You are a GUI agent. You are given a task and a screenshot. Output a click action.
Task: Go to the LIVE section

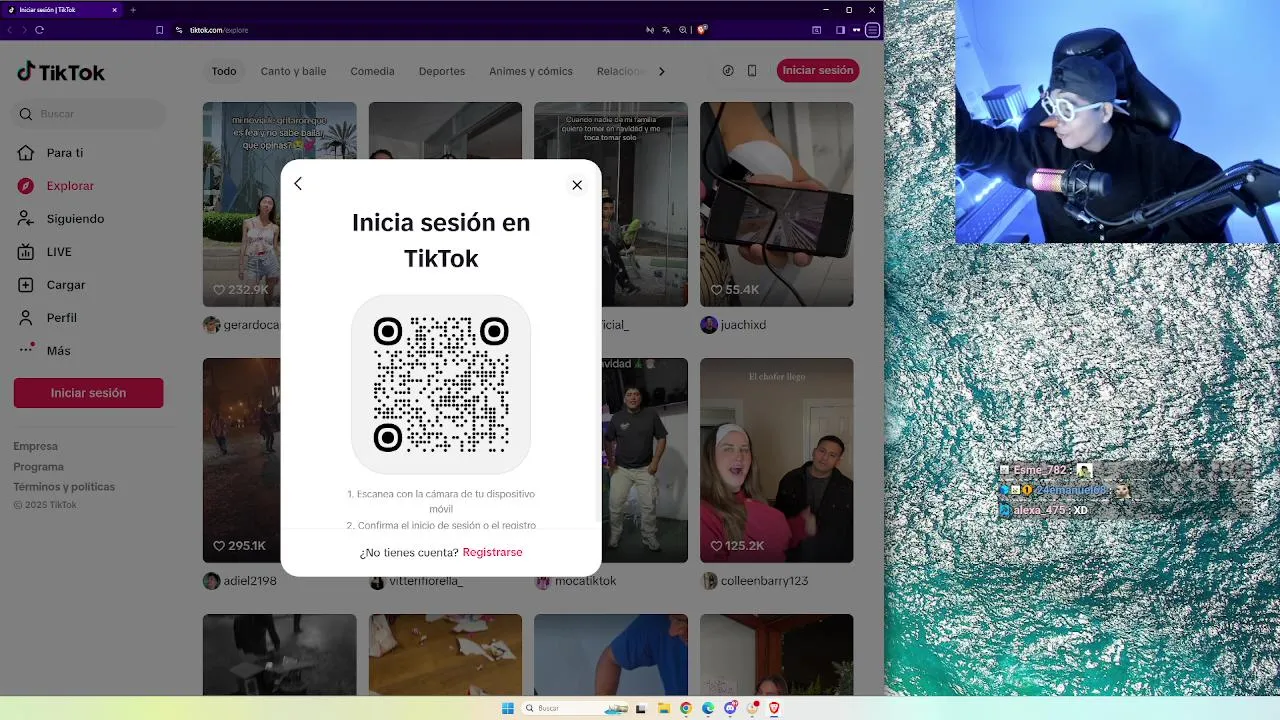pyautogui.click(x=59, y=252)
